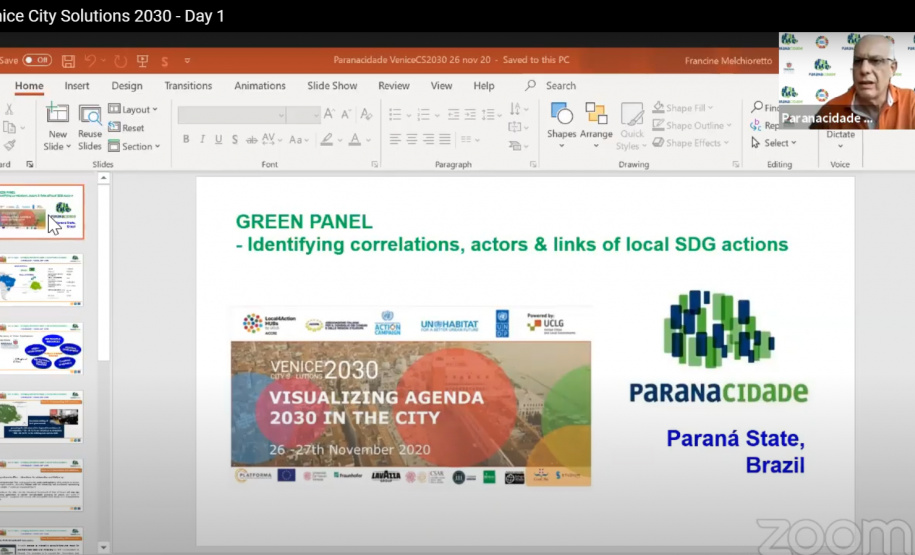Screen dimensions: 915x555
Task: Click the Reuse Slides button
Action: point(90,127)
